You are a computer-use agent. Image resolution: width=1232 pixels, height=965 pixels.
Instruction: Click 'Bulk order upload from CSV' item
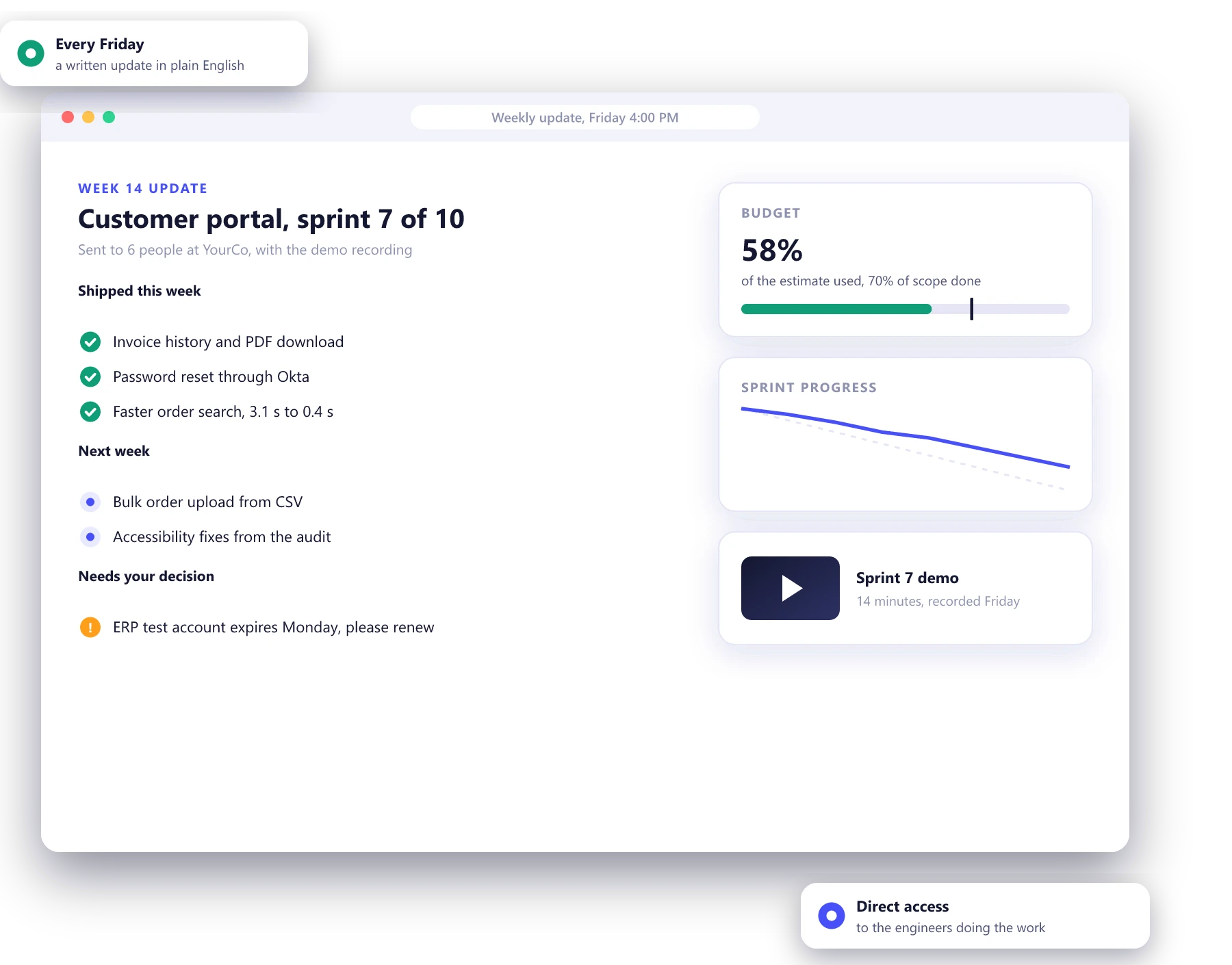(207, 502)
